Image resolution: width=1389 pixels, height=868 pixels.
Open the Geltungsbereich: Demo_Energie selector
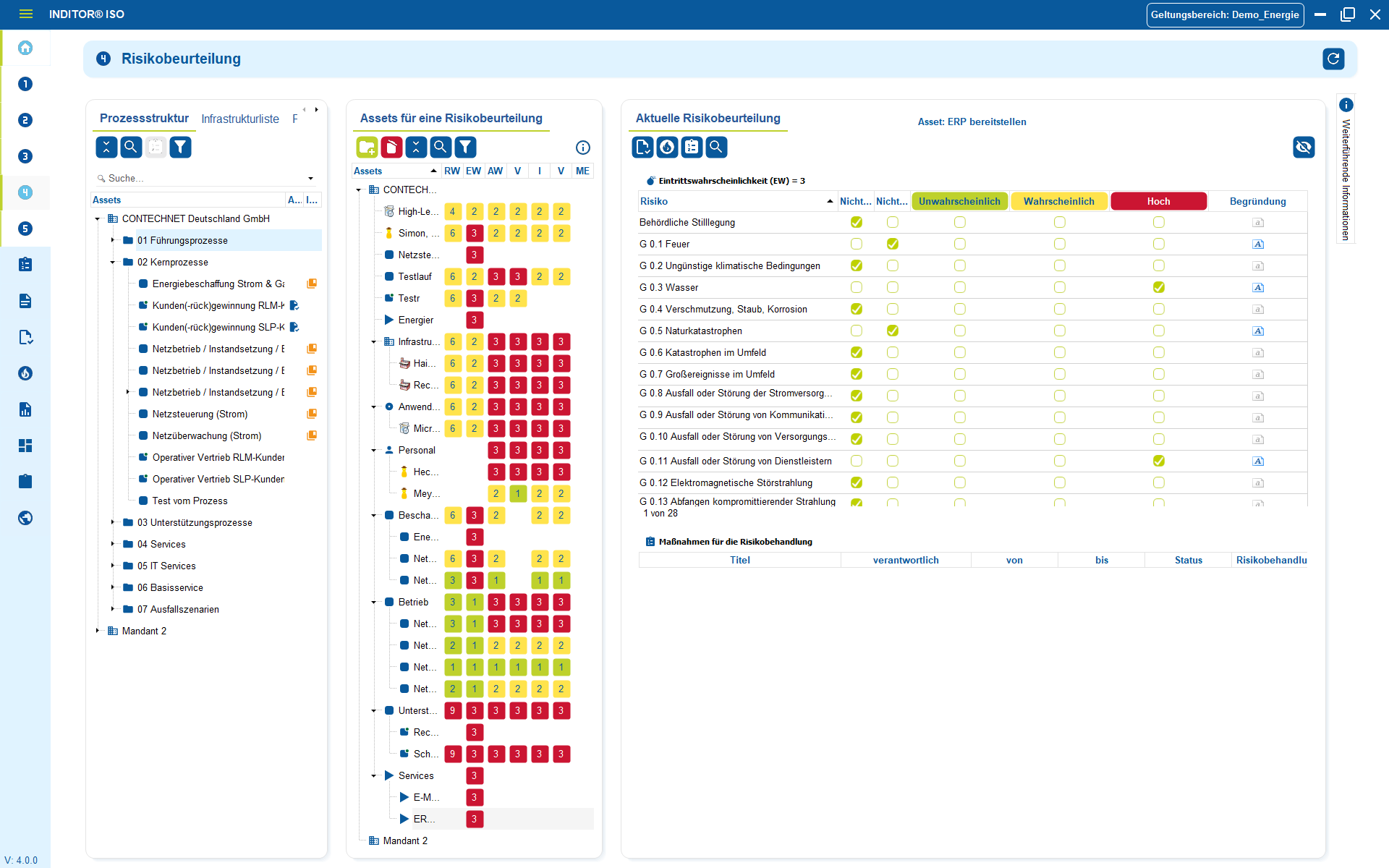(x=1225, y=14)
